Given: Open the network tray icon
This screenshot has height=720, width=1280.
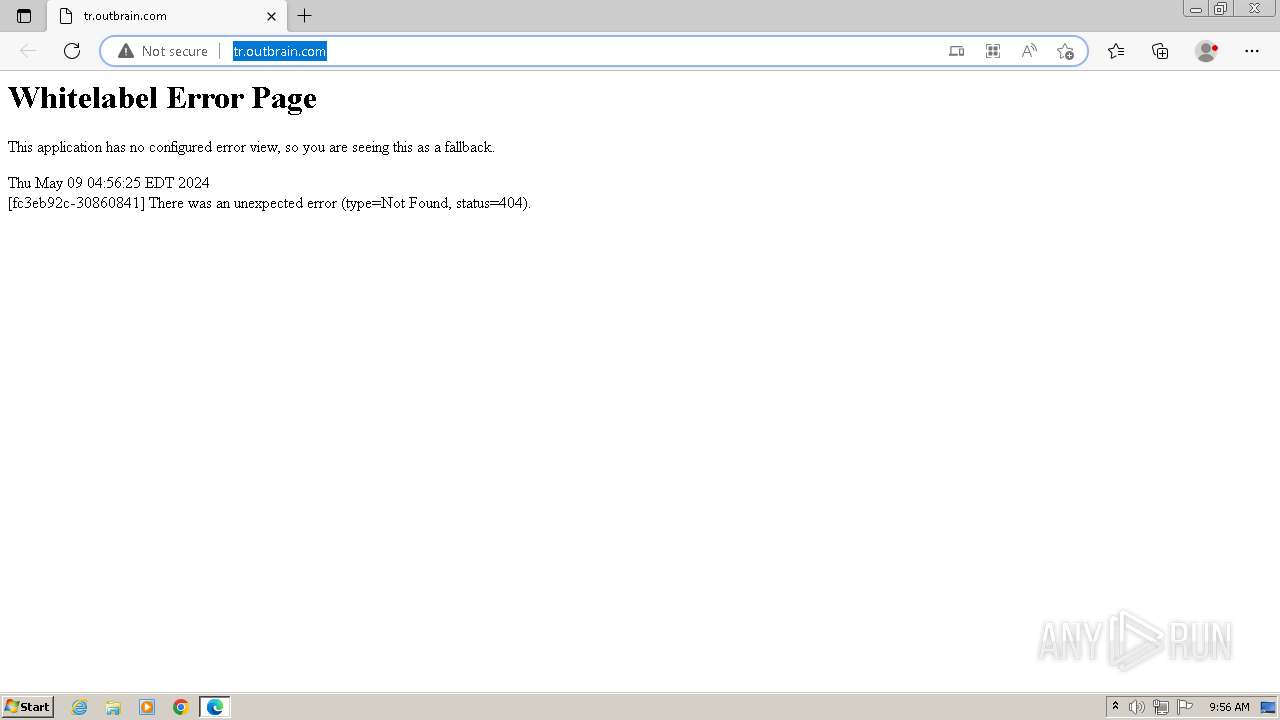Looking at the screenshot, I should 1161,707.
